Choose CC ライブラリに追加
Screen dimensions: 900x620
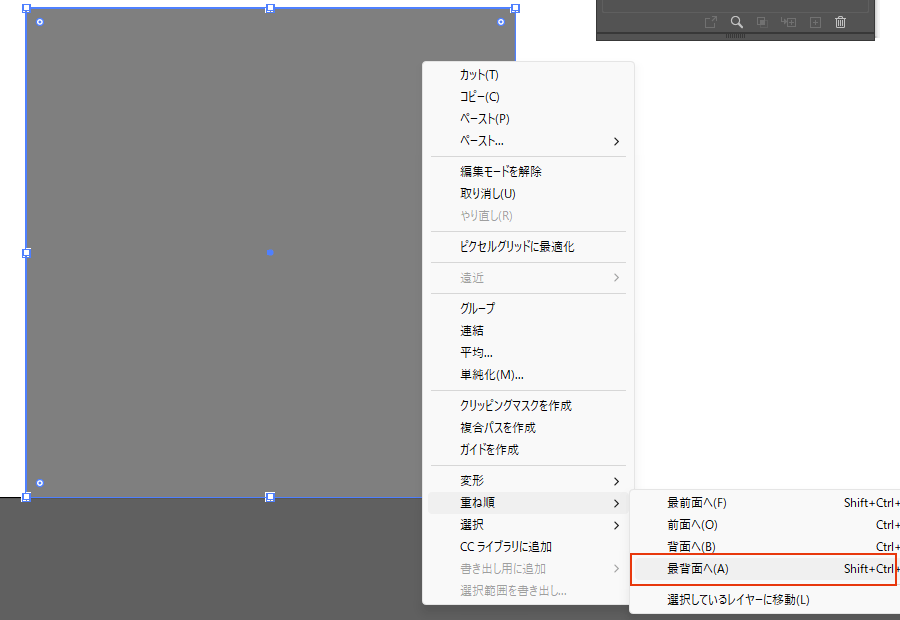tap(528, 547)
